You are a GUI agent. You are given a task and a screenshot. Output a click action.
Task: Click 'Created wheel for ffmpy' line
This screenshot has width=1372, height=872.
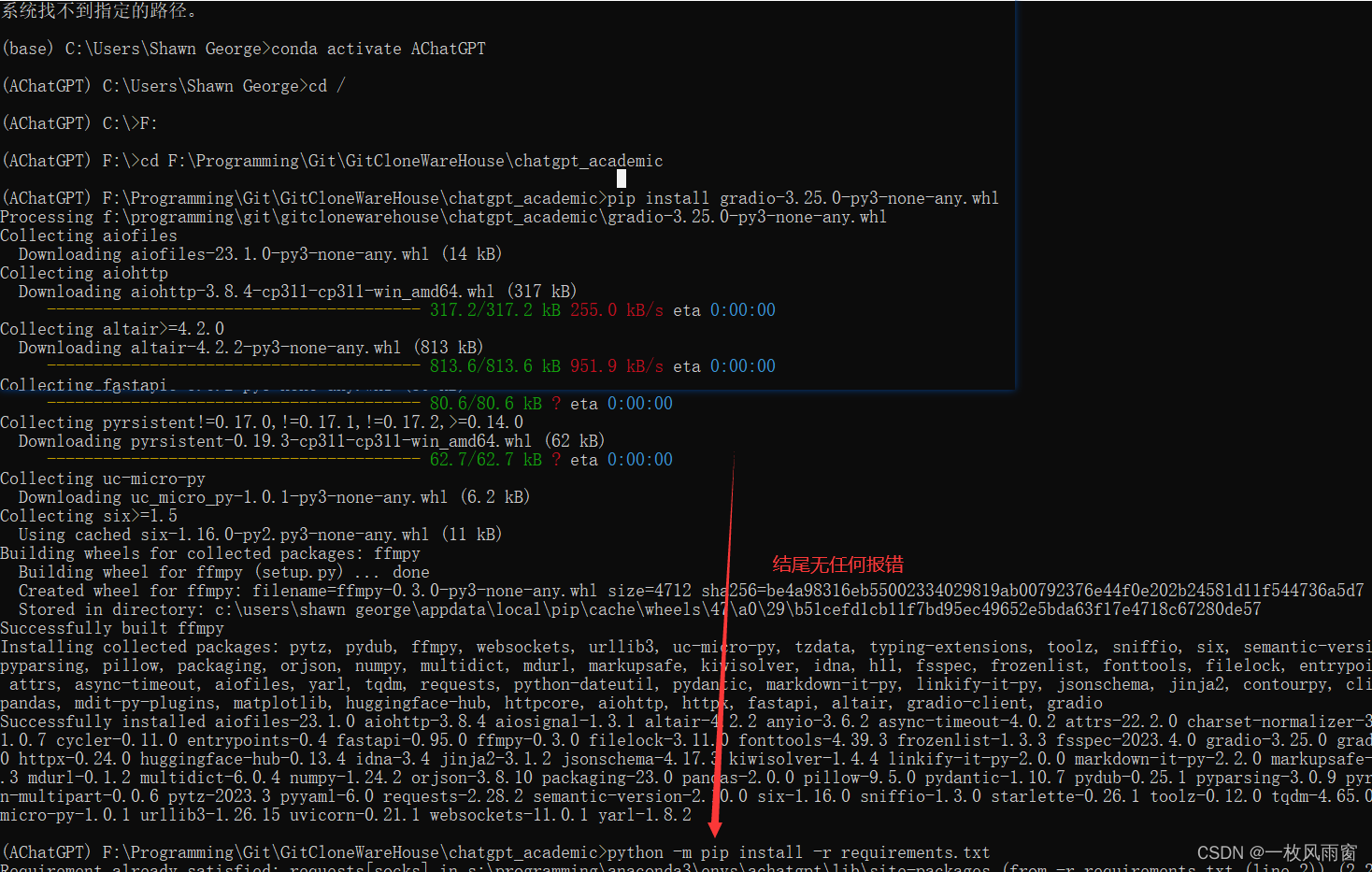(692, 591)
